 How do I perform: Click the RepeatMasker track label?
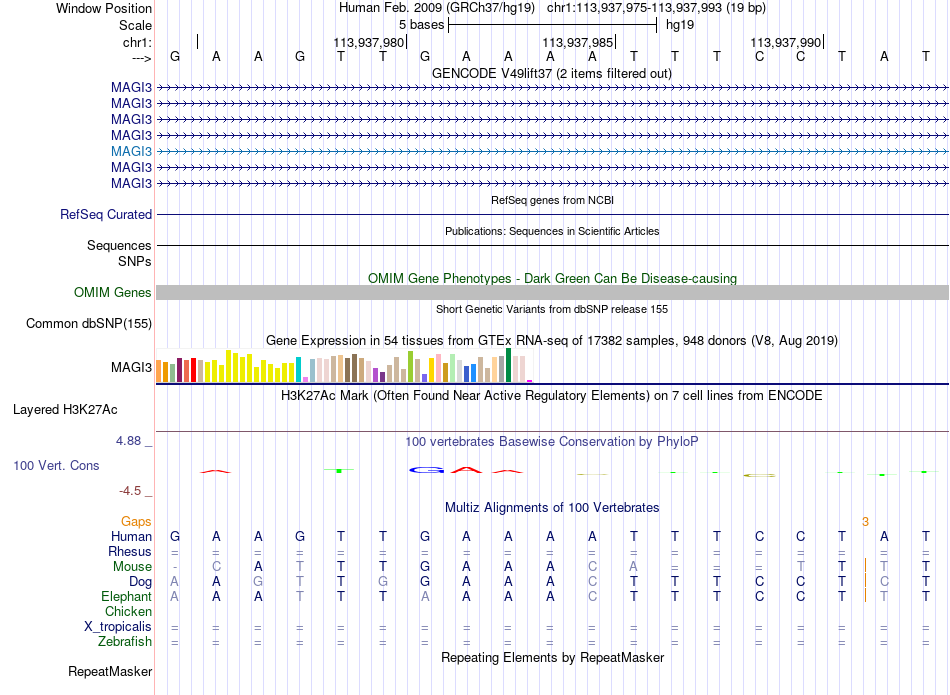point(110,671)
